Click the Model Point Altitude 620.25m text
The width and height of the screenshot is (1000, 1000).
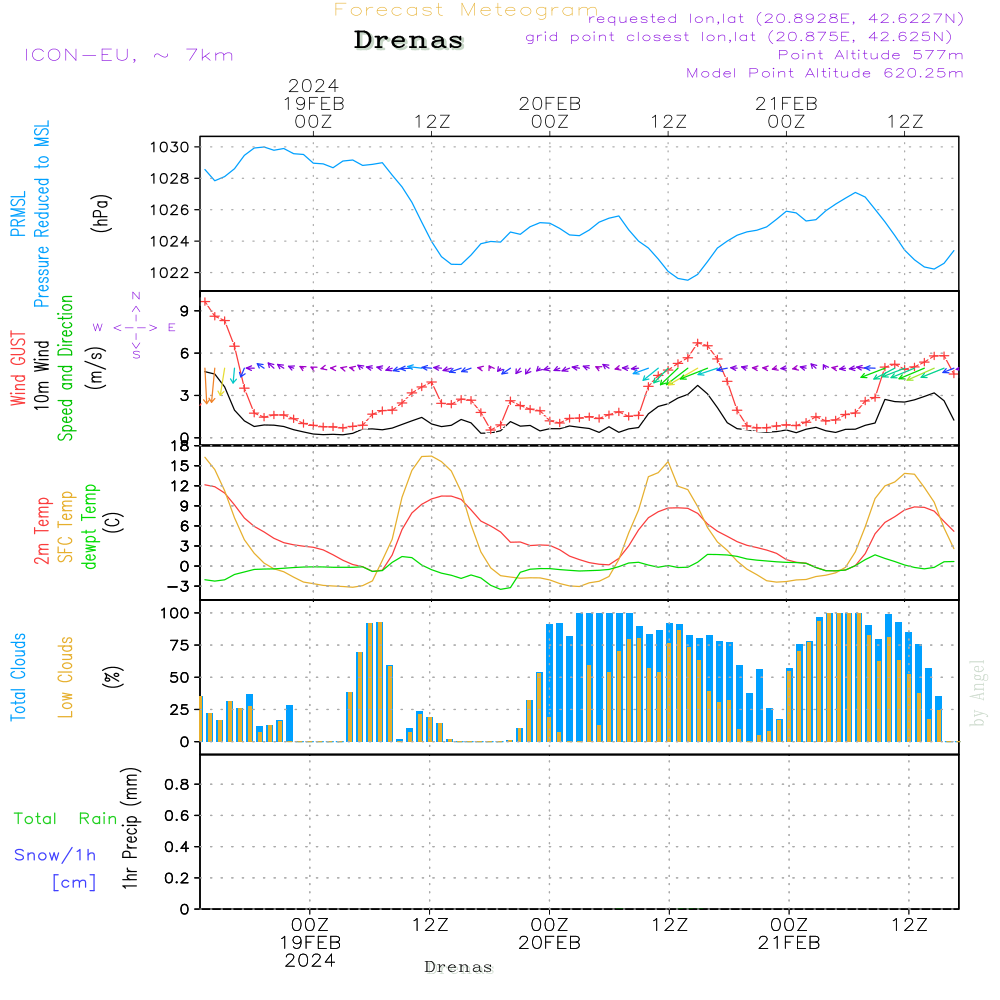pos(824,73)
